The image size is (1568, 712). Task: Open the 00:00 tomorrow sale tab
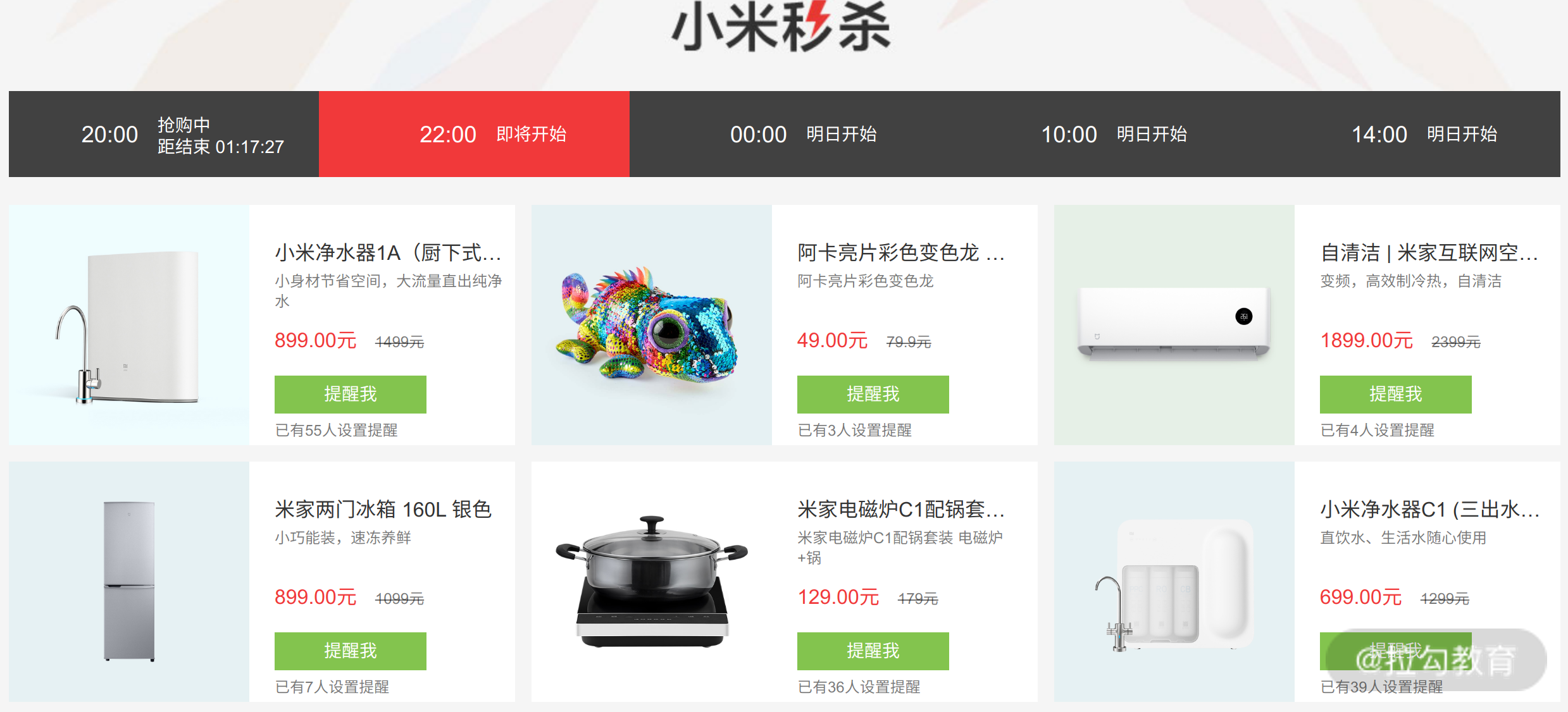point(785,134)
